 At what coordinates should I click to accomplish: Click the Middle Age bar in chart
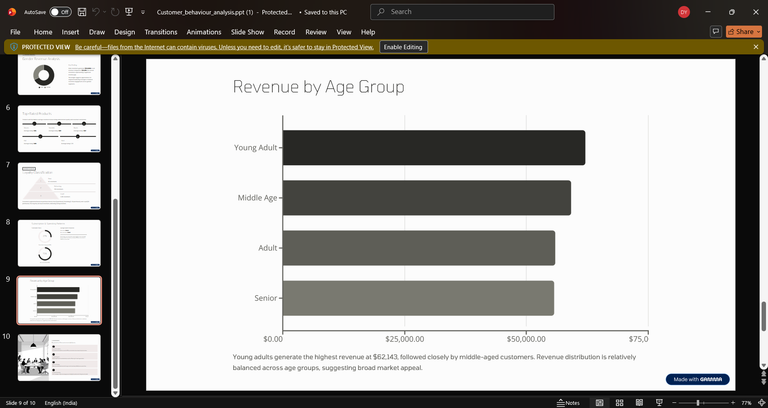tap(427, 198)
